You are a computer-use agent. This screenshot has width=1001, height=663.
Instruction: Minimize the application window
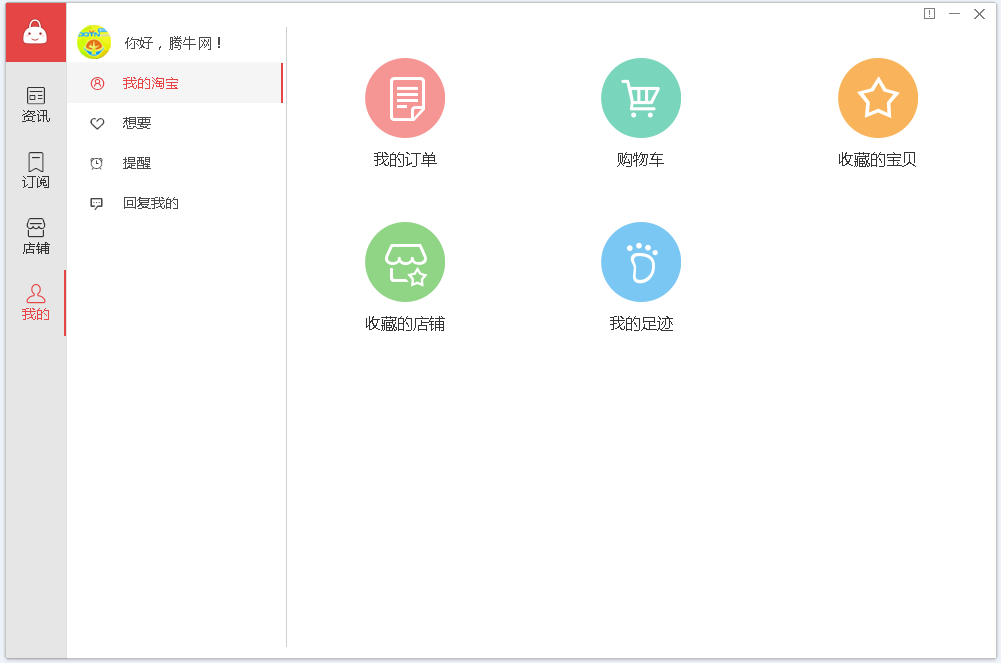954,14
